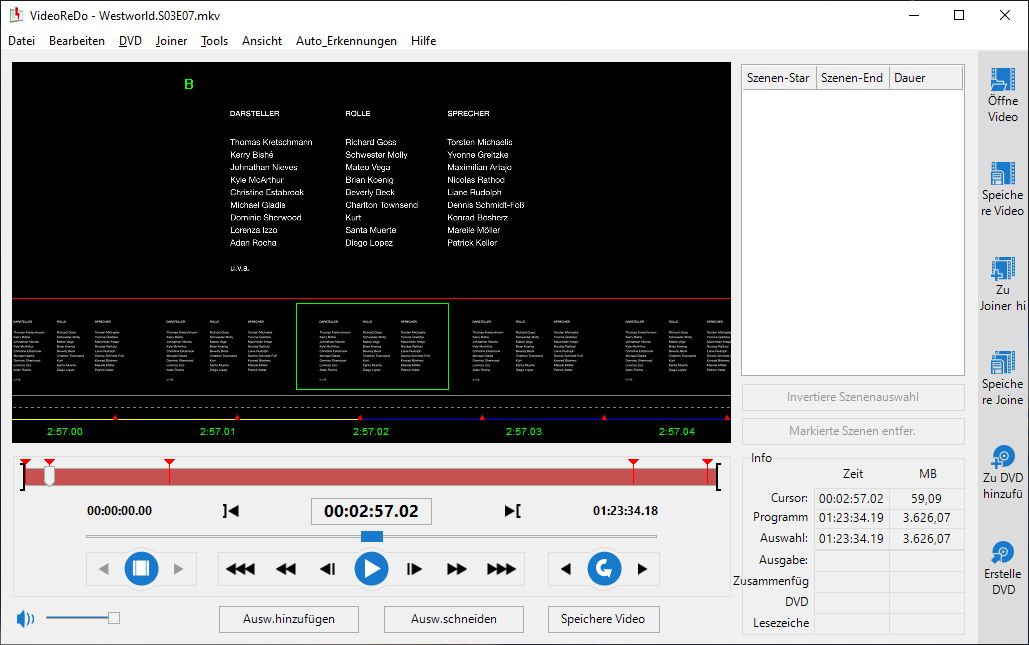Image resolution: width=1029 pixels, height=645 pixels.
Task: Click the bottom Speichere Video button
Action: click(x=603, y=619)
